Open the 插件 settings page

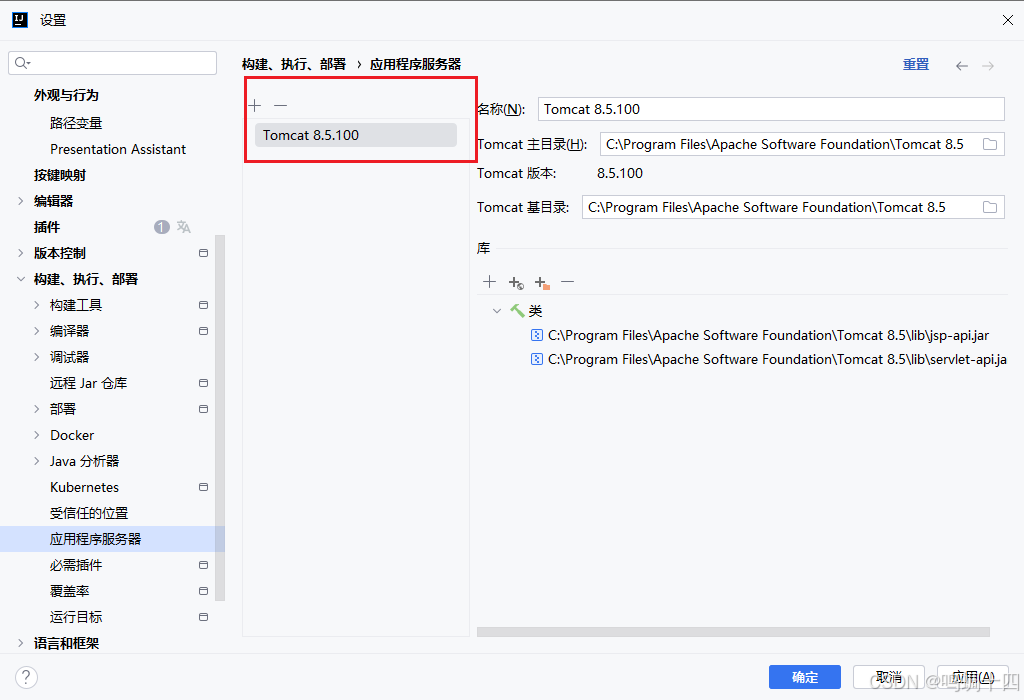tap(46, 227)
